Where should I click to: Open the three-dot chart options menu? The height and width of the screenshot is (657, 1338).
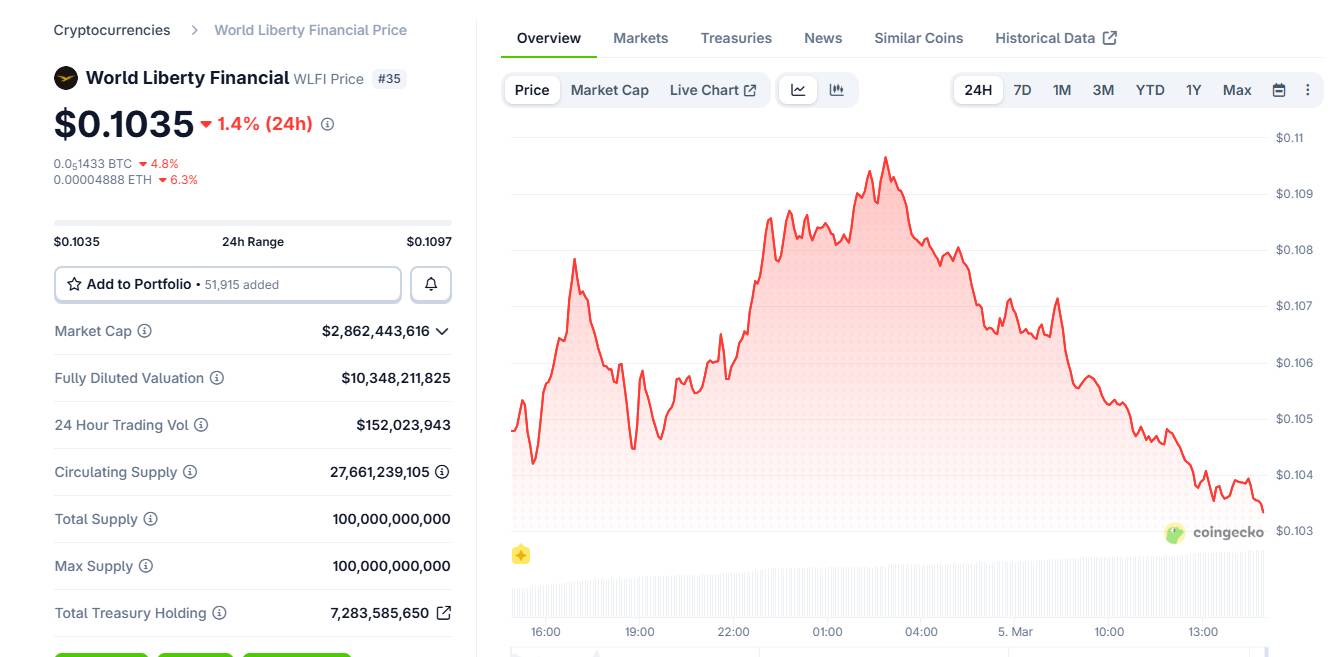point(1307,89)
